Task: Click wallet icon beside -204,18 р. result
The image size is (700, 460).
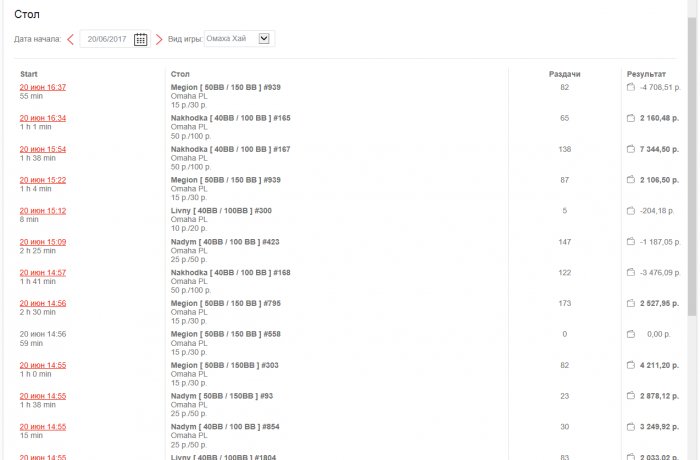Action: (x=630, y=210)
